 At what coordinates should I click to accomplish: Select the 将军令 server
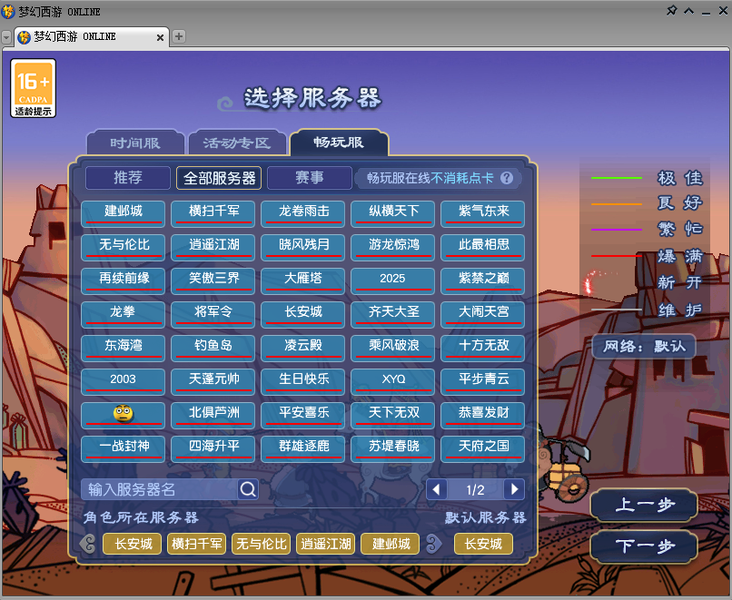[x=213, y=314]
